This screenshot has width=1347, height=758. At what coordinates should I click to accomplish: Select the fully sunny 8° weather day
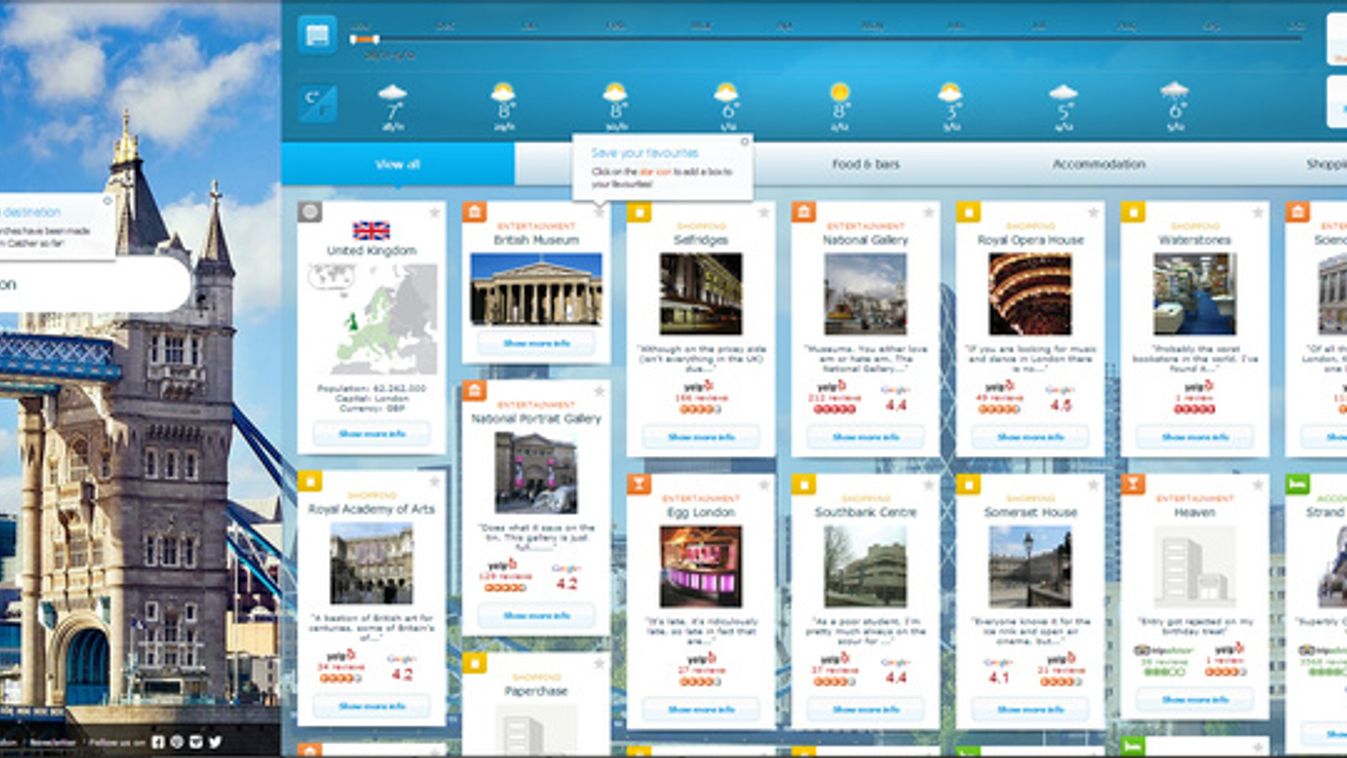pyautogui.click(x=839, y=107)
